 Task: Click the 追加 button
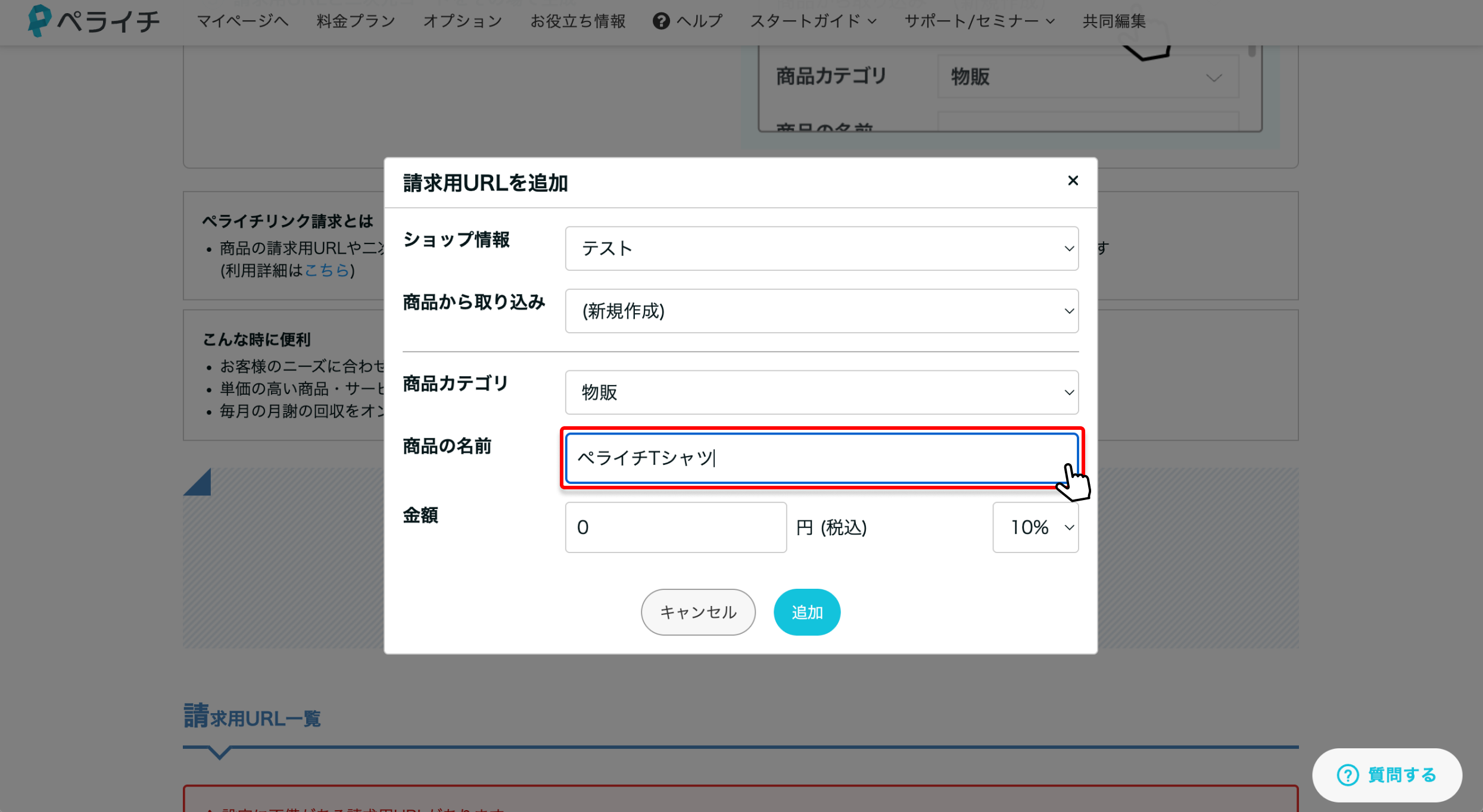[x=806, y=612]
